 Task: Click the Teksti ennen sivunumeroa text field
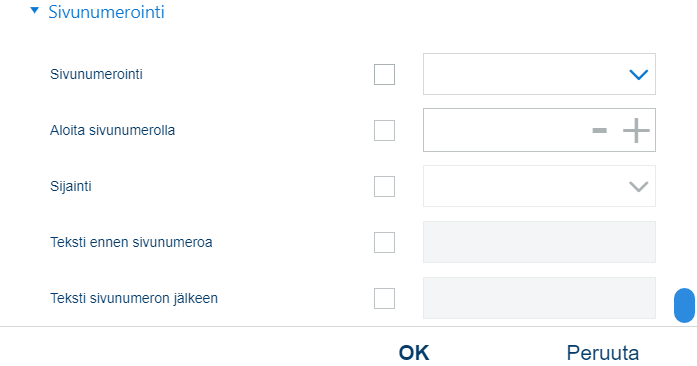(x=539, y=242)
